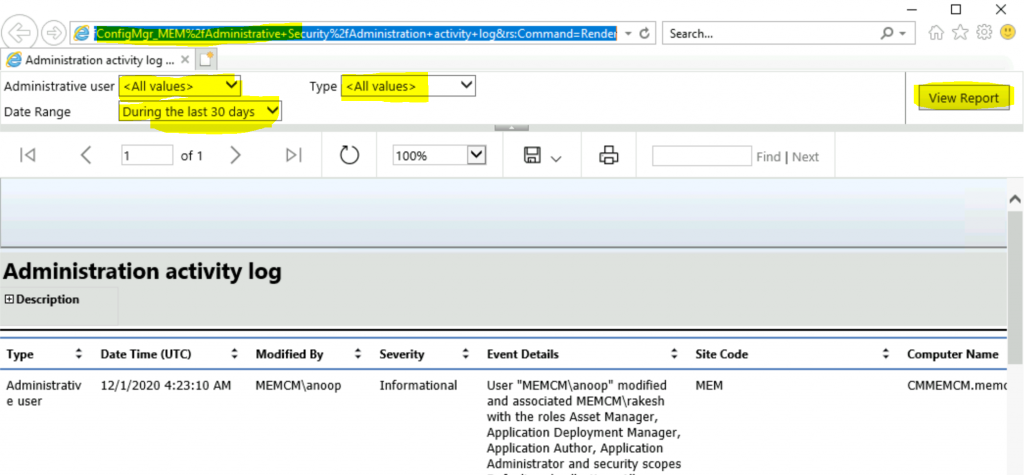Click the Administration activity log heading
Viewport: 1024px width, 475px height.
pyautogui.click(x=142, y=271)
